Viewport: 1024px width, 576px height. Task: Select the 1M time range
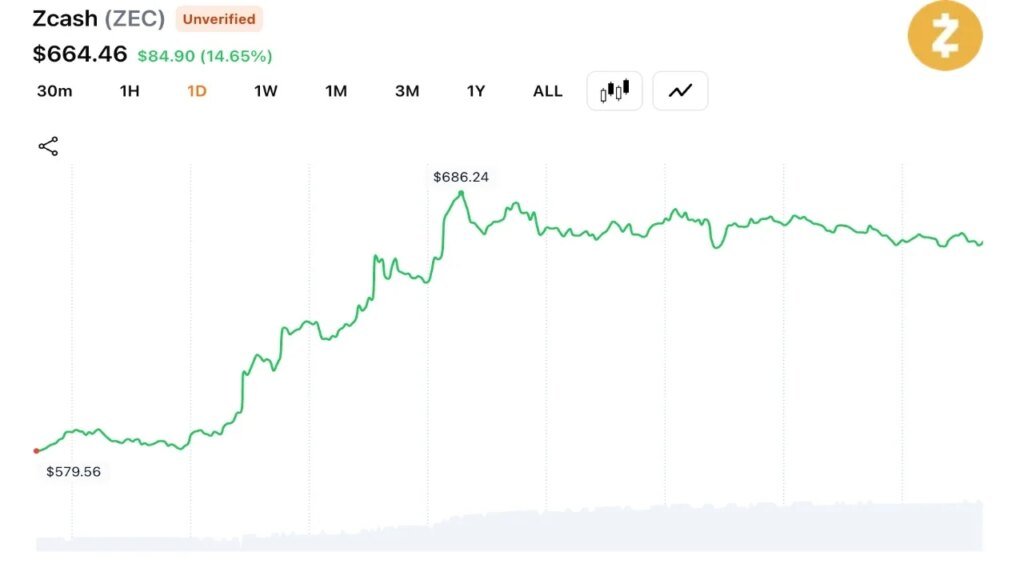336,91
